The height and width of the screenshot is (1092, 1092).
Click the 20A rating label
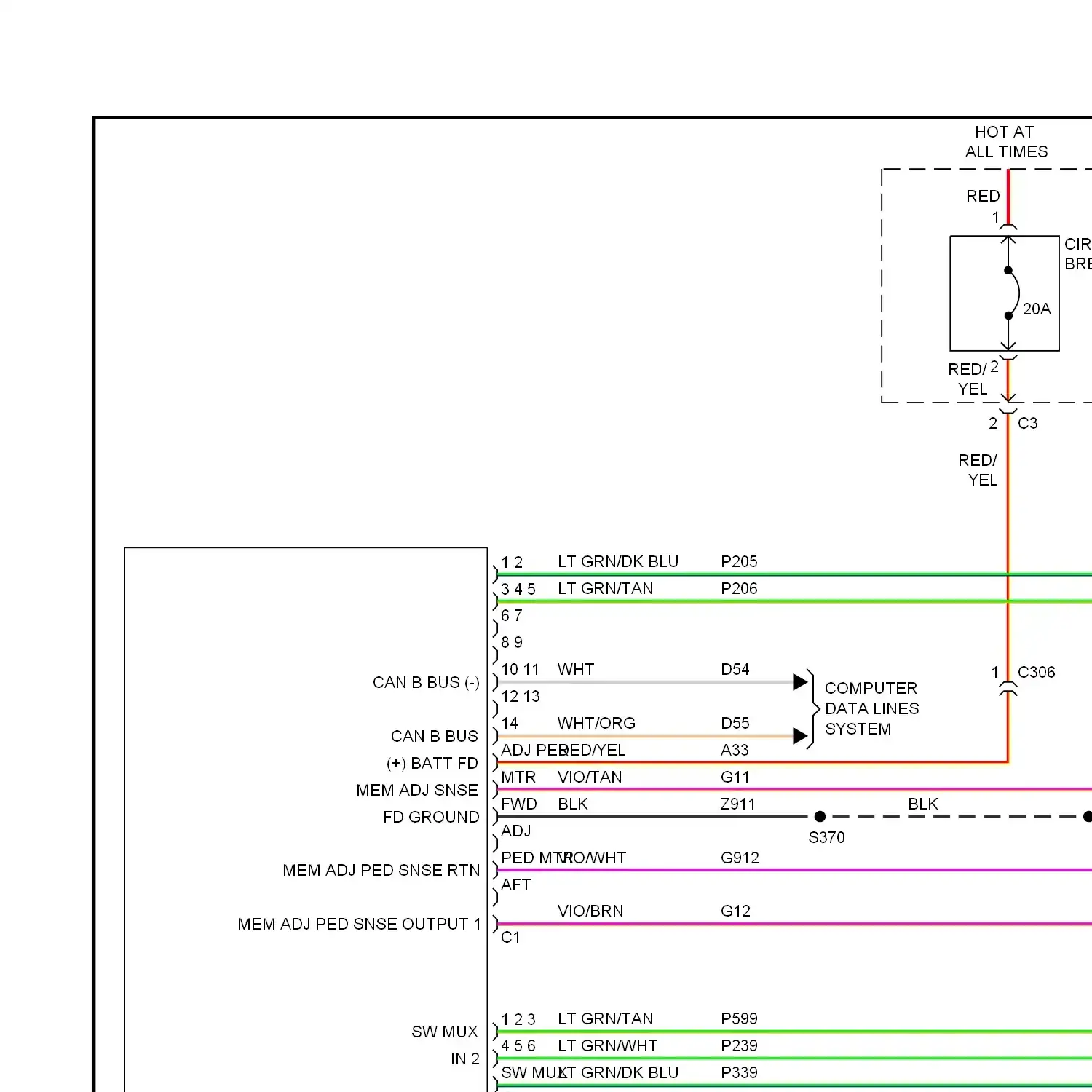pos(1037,309)
